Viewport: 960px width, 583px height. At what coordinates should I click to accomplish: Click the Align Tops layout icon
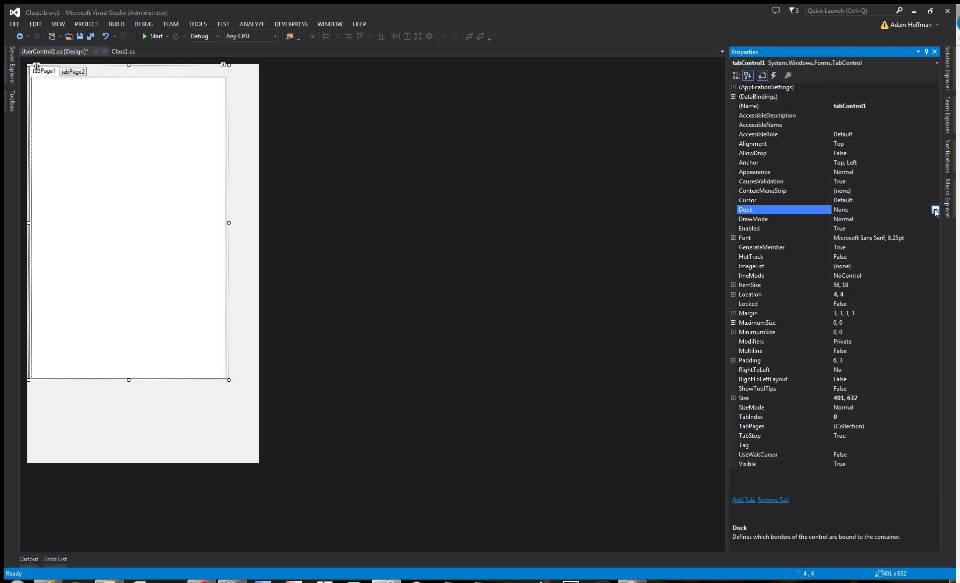click(359, 36)
